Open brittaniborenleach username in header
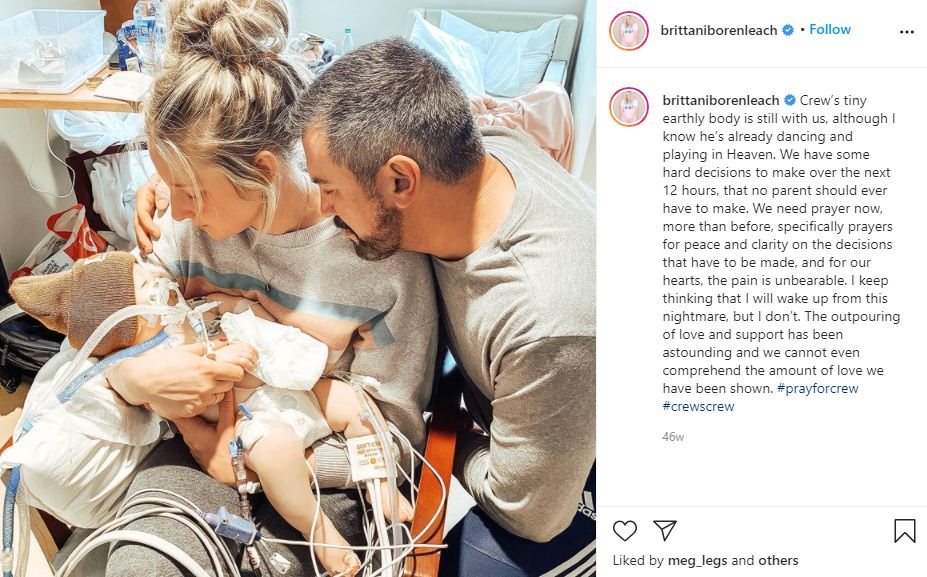The image size is (927, 577). click(x=718, y=30)
